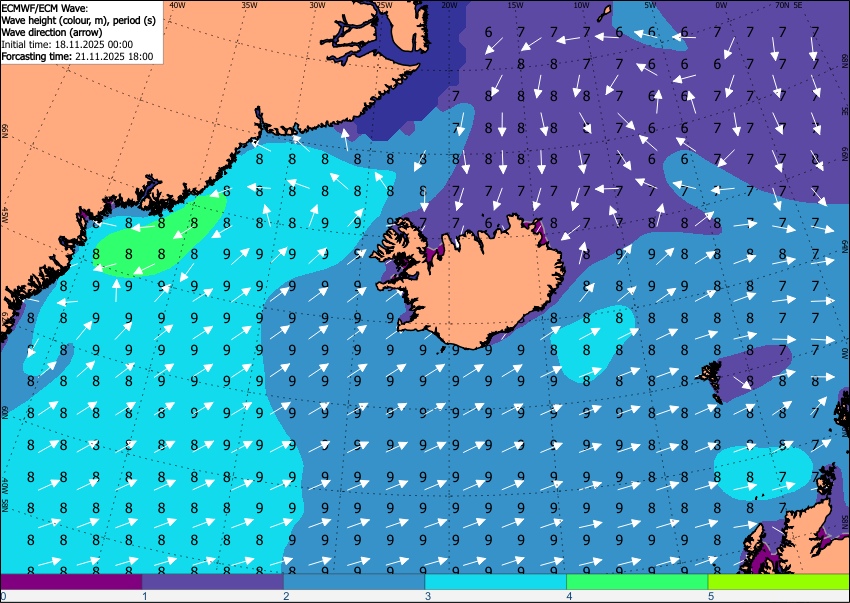Click the '70N' latitude label
The image size is (850, 603).
coord(782,5)
